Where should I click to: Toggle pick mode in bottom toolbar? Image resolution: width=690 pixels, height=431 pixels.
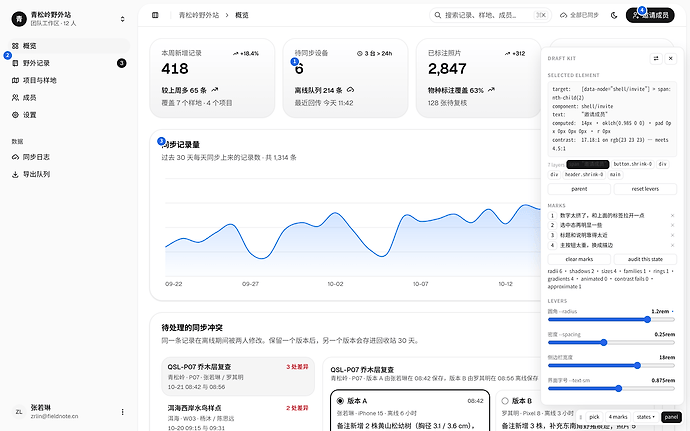click(595, 417)
